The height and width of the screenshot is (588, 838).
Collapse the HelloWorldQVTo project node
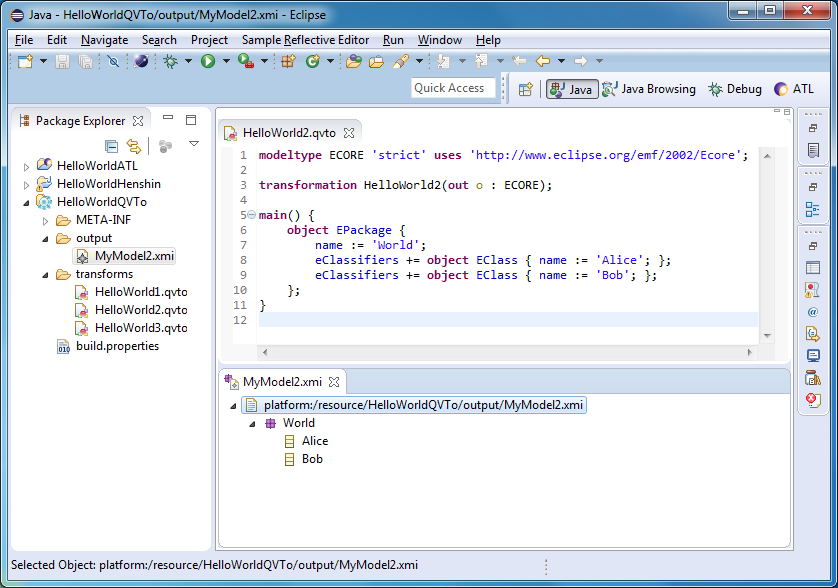point(26,203)
